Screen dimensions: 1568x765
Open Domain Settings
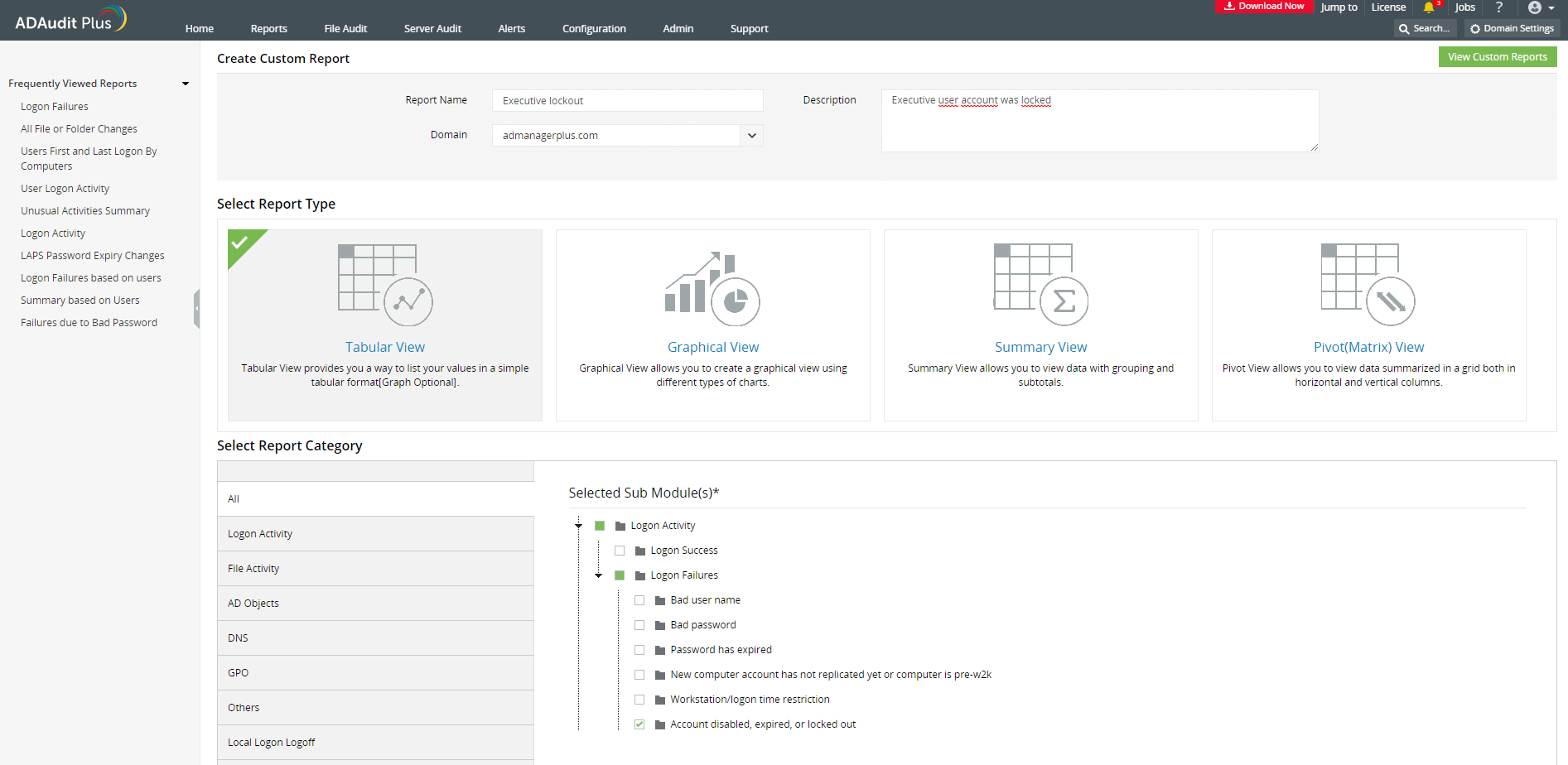tap(1512, 28)
